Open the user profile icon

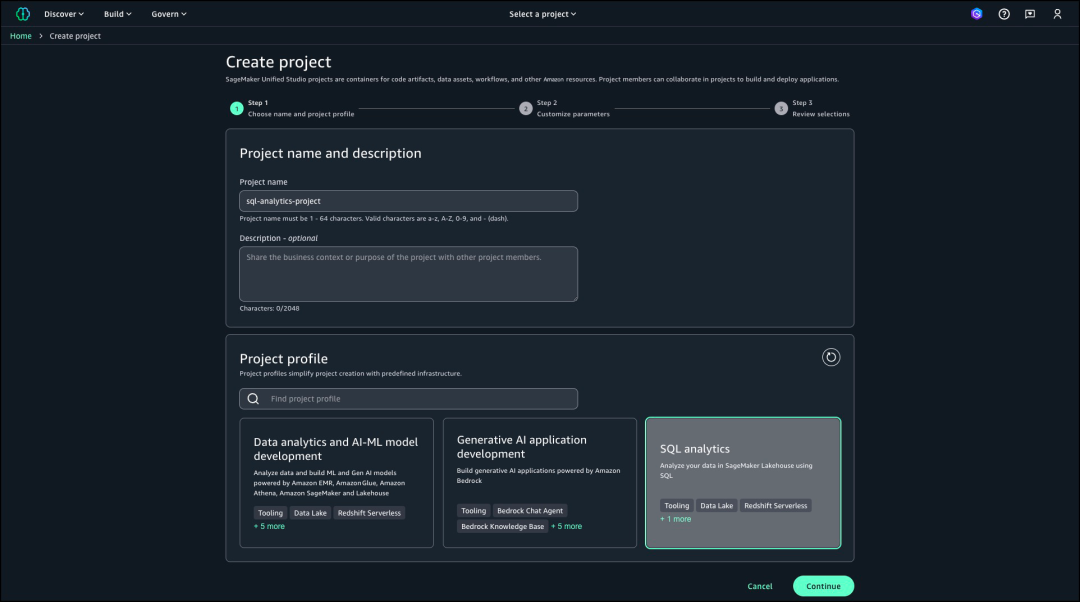tap(1057, 14)
